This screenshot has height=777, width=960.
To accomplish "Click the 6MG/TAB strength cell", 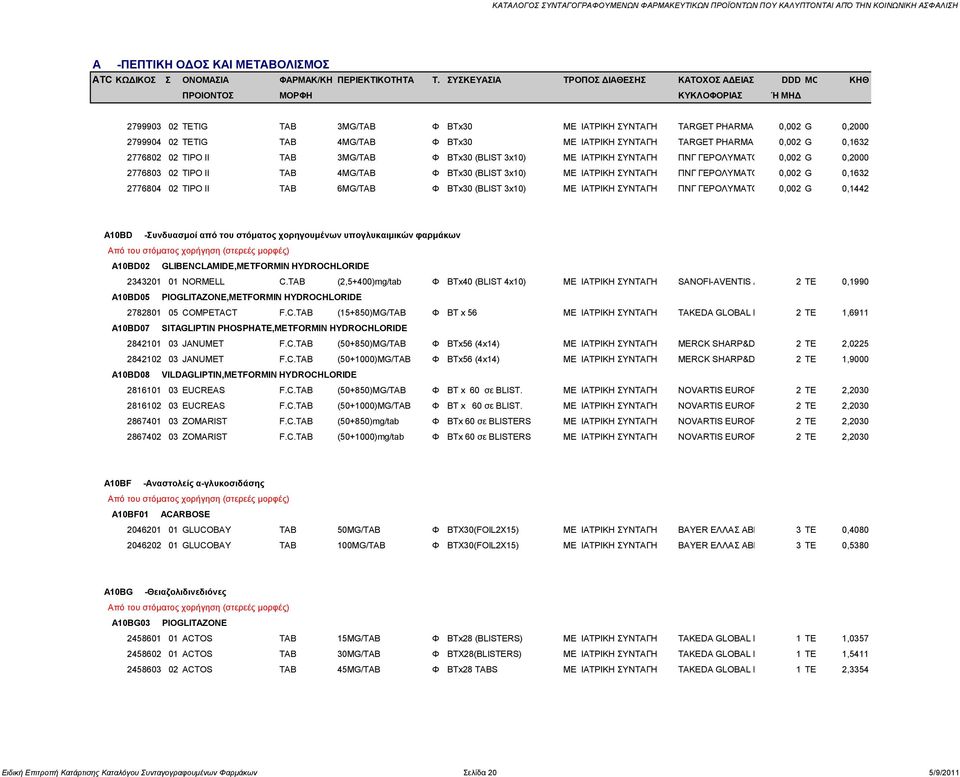I will 356,189.
